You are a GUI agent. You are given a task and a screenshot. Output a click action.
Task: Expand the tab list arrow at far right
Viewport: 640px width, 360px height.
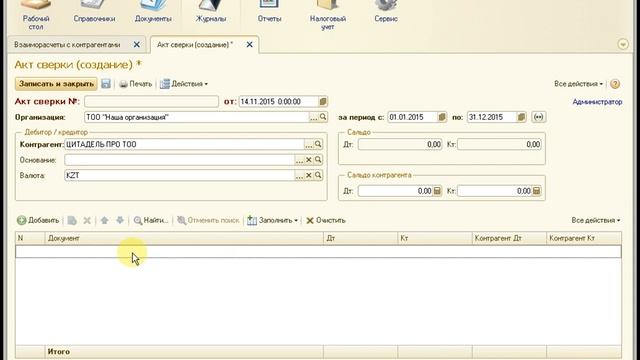pos(623,44)
